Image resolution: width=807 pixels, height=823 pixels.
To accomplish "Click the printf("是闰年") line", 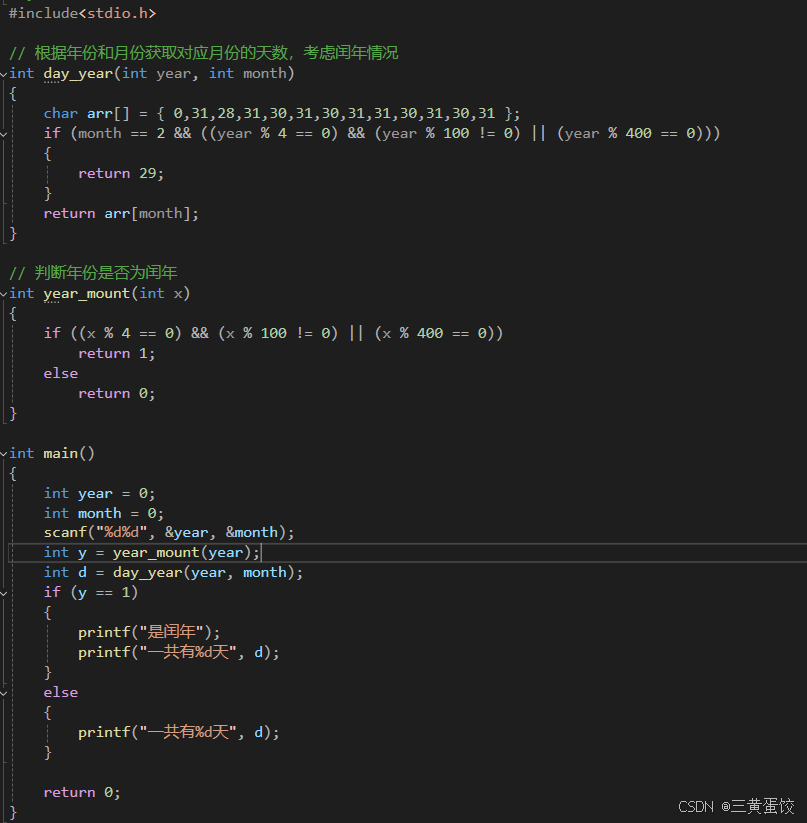I will pos(149,632).
